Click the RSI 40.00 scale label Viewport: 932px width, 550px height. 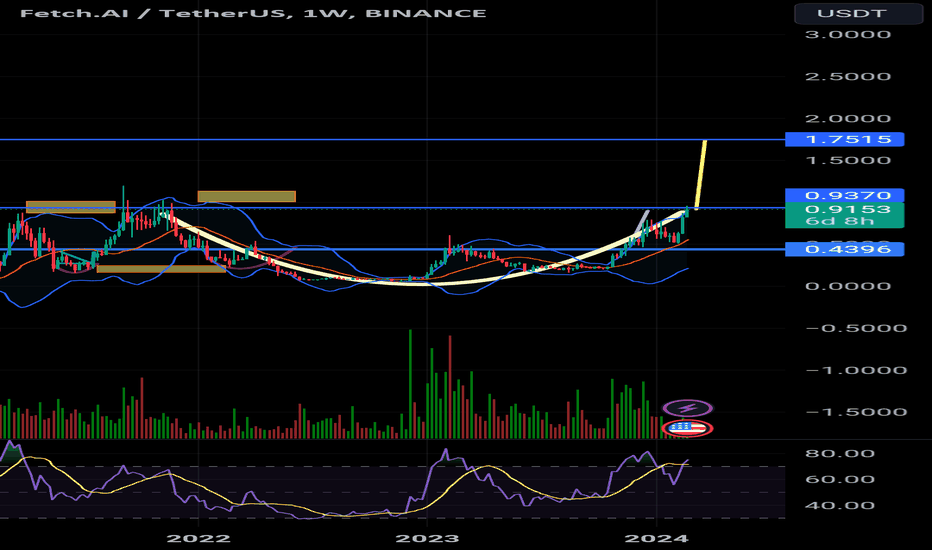pos(839,505)
